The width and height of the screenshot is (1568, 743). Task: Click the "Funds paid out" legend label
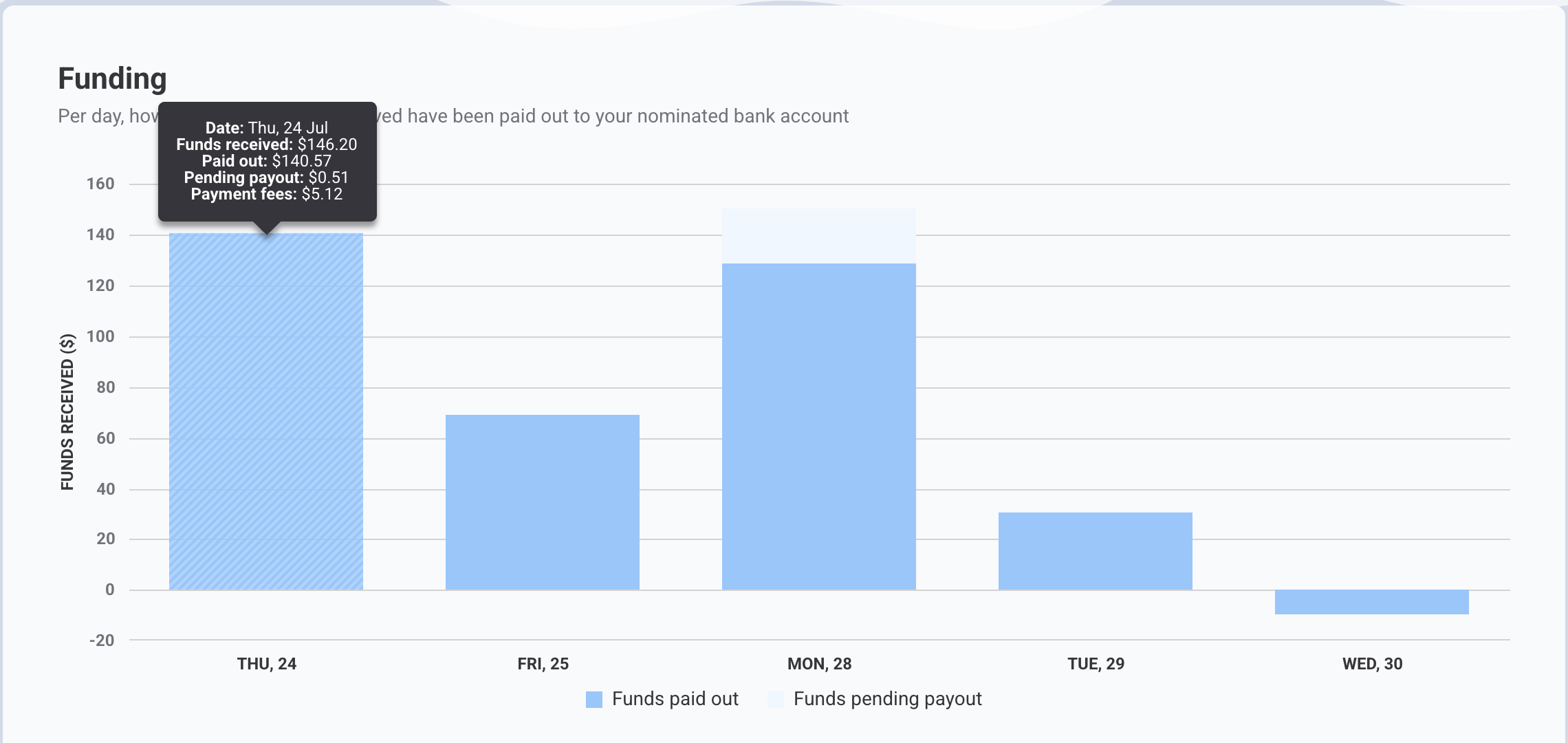[675, 699]
